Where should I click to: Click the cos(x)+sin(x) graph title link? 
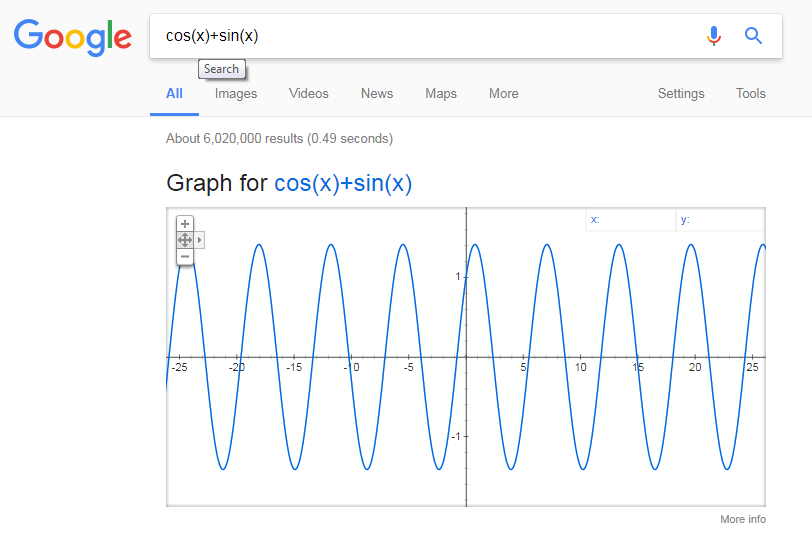(x=343, y=184)
